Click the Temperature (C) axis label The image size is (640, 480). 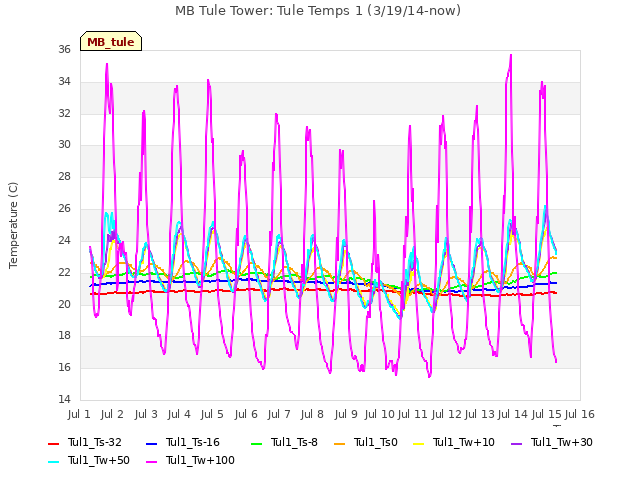pyautogui.click(x=13, y=225)
